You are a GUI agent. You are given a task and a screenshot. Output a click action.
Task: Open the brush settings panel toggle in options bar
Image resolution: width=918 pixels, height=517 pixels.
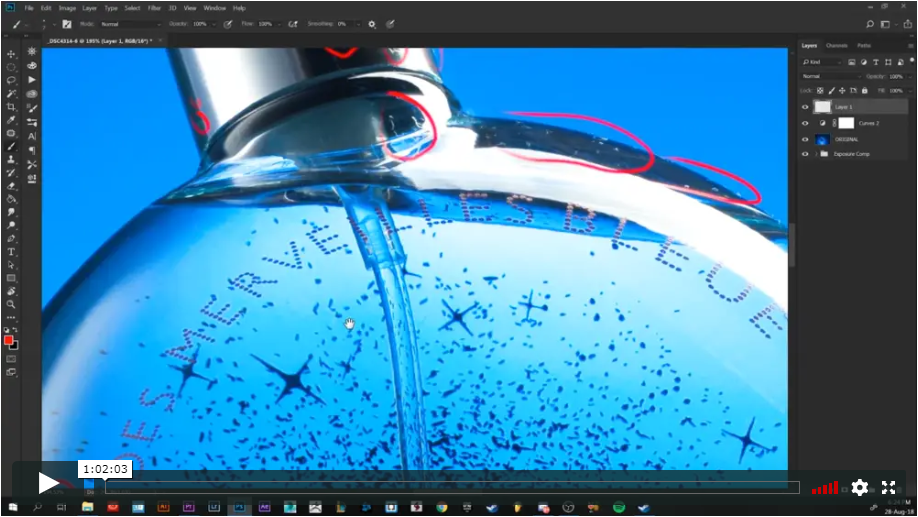tap(67, 24)
